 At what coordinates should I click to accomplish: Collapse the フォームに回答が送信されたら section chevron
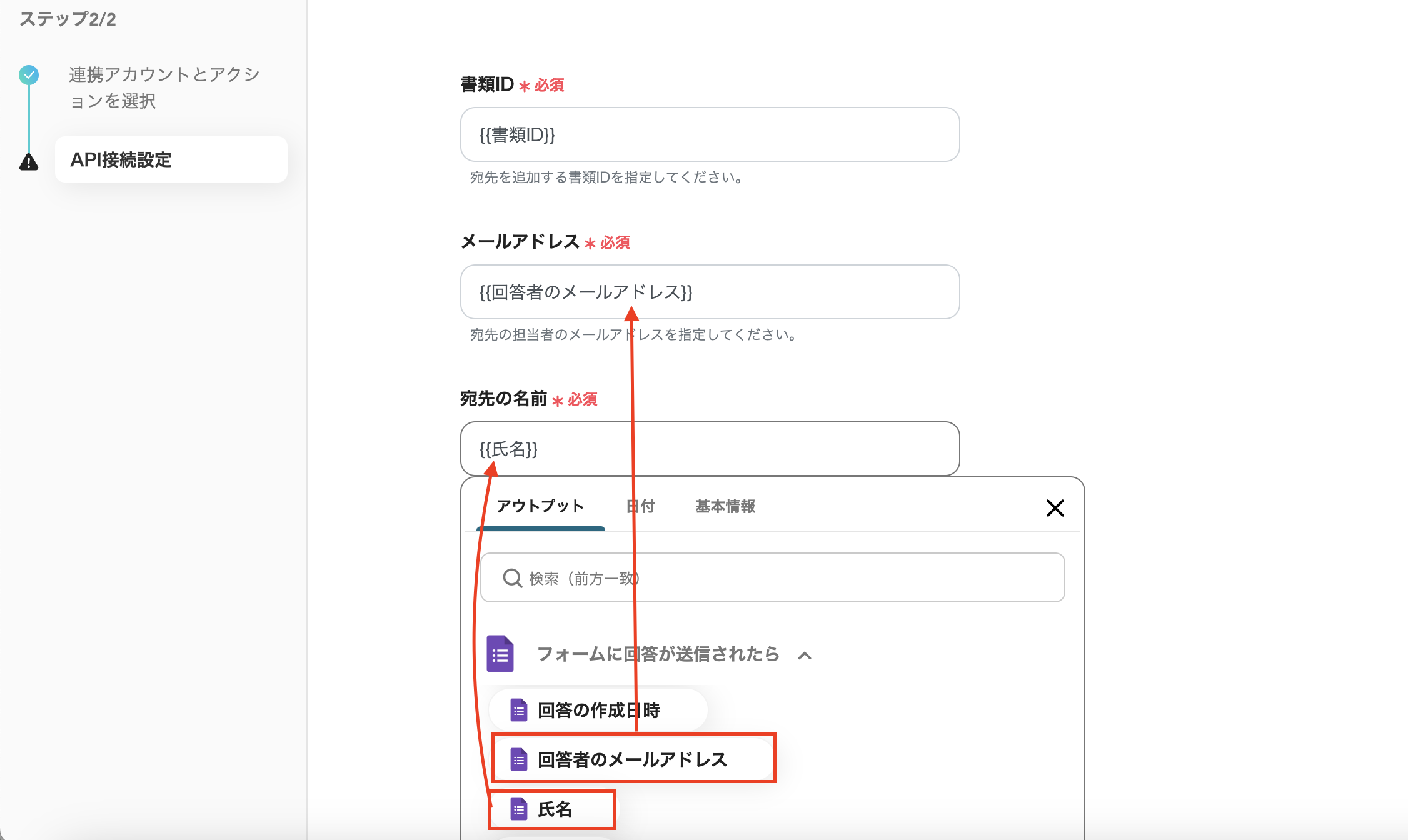point(805,655)
